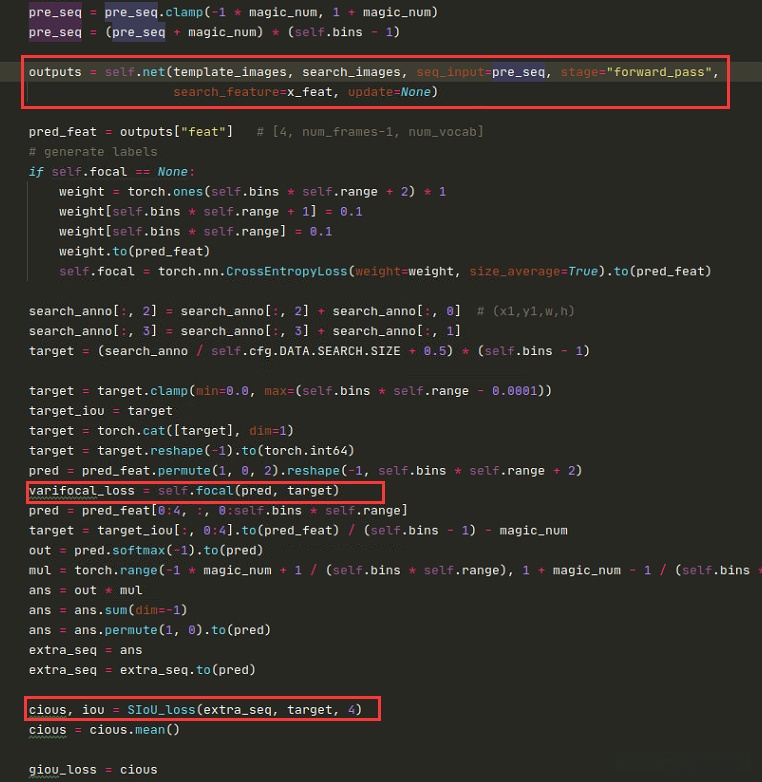
Task: Click 'ans = ans.sum(dim=-1)' line
Action: [x=108, y=610]
